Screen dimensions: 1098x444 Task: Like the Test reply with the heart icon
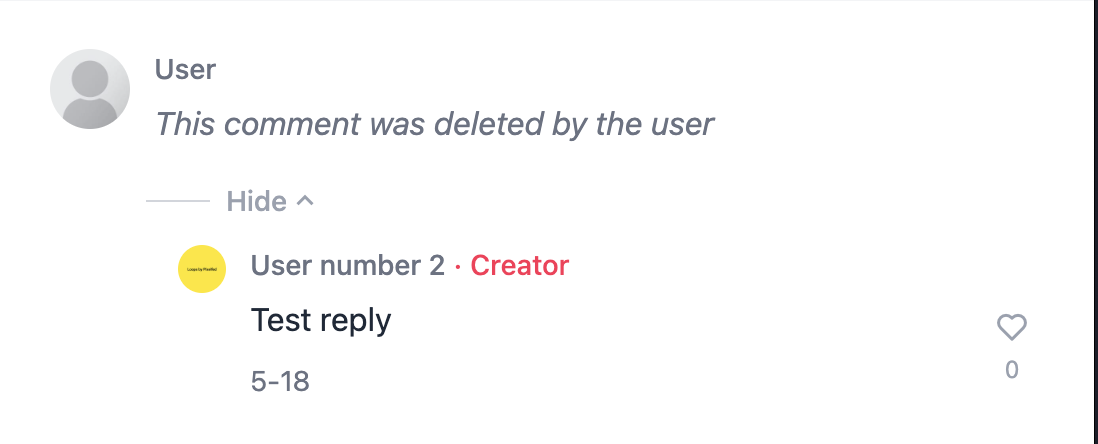[1012, 327]
